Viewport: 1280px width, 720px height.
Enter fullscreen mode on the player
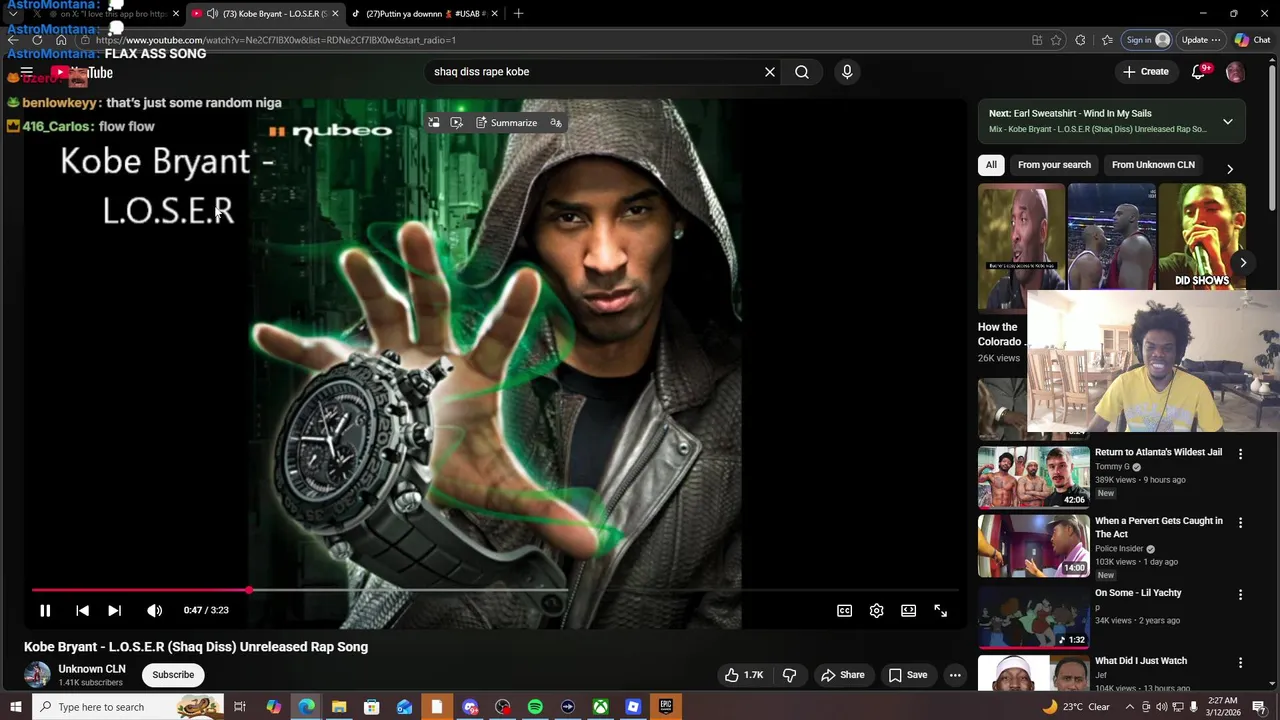(x=940, y=610)
